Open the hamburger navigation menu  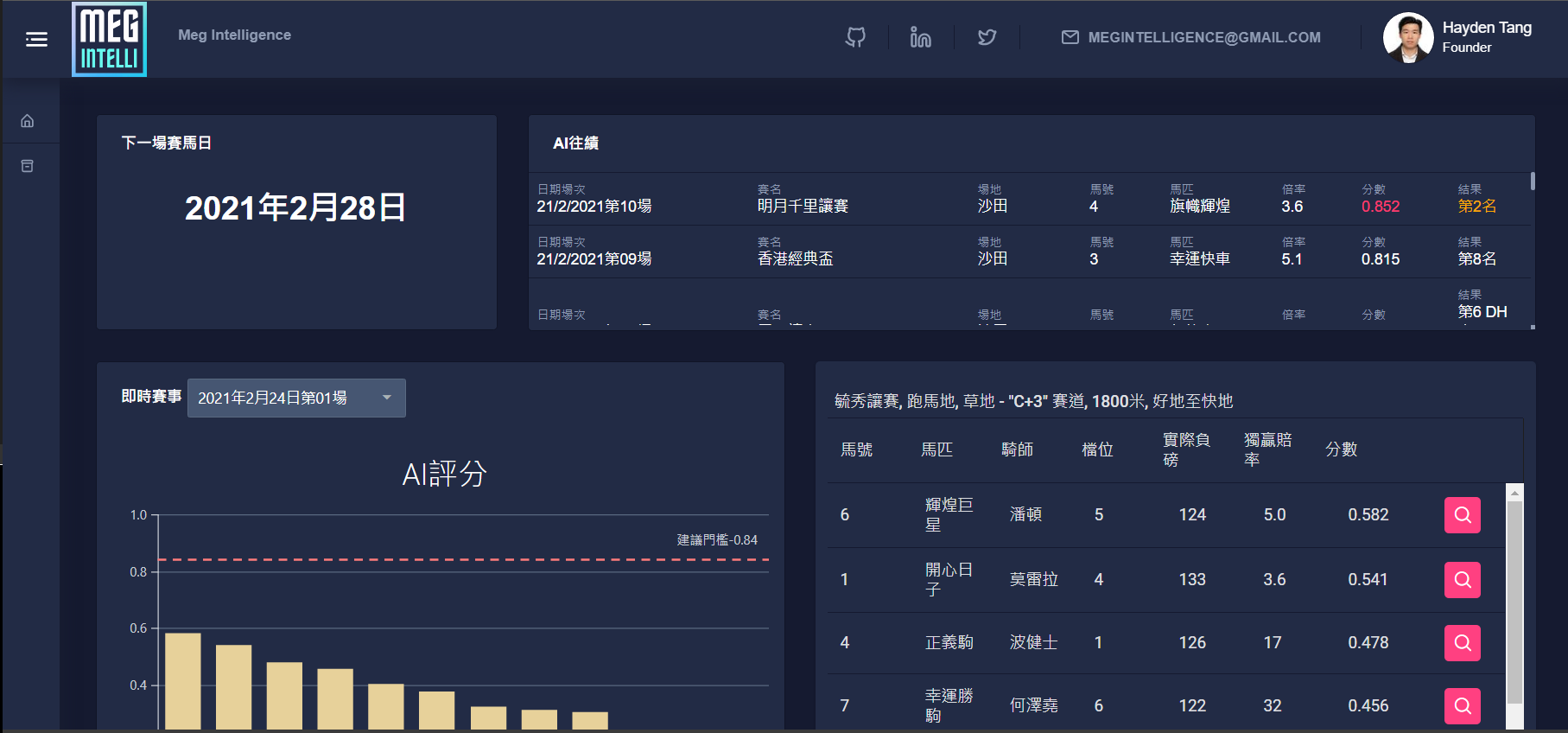[x=36, y=39]
